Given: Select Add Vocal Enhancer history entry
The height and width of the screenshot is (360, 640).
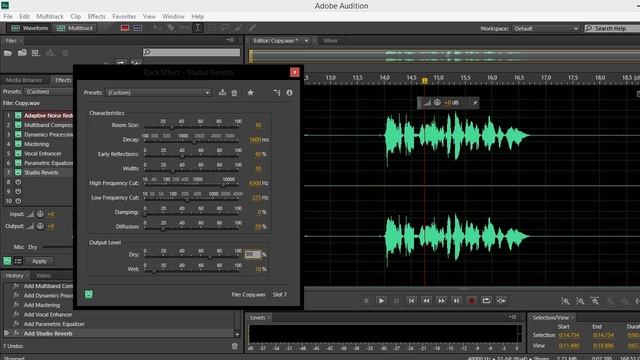Looking at the screenshot, I should point(48,314).
